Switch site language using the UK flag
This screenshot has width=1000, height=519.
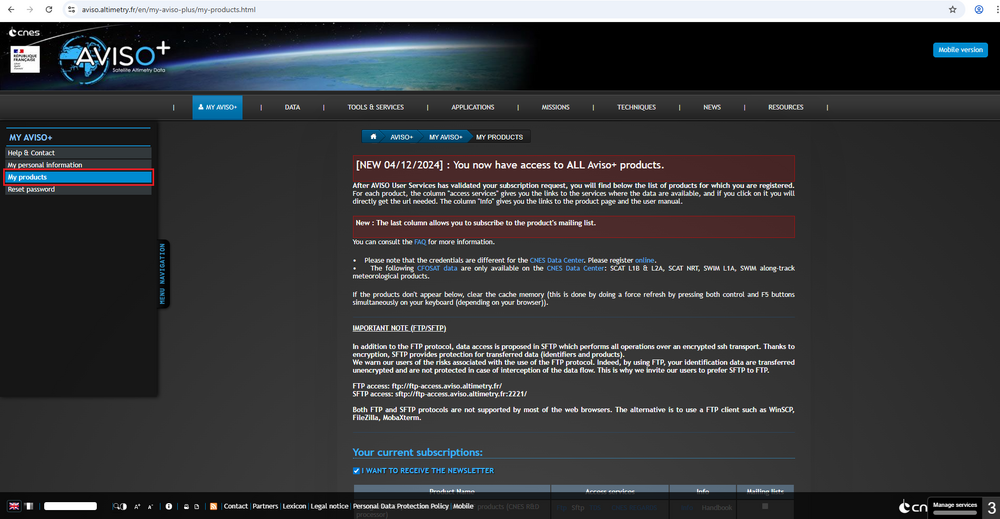14,507
